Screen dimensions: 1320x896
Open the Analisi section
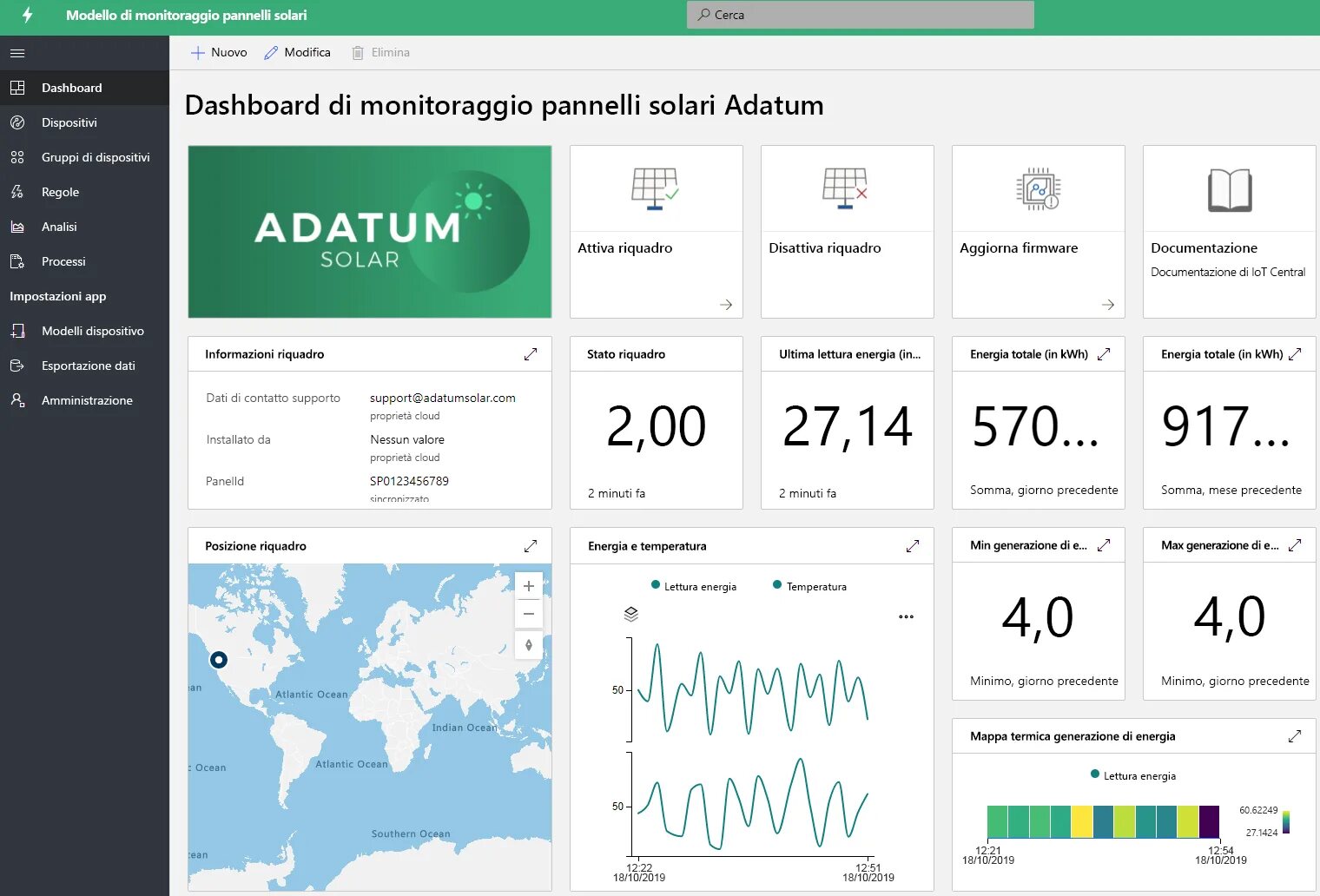pyautogui.click(x=58, y=227)
